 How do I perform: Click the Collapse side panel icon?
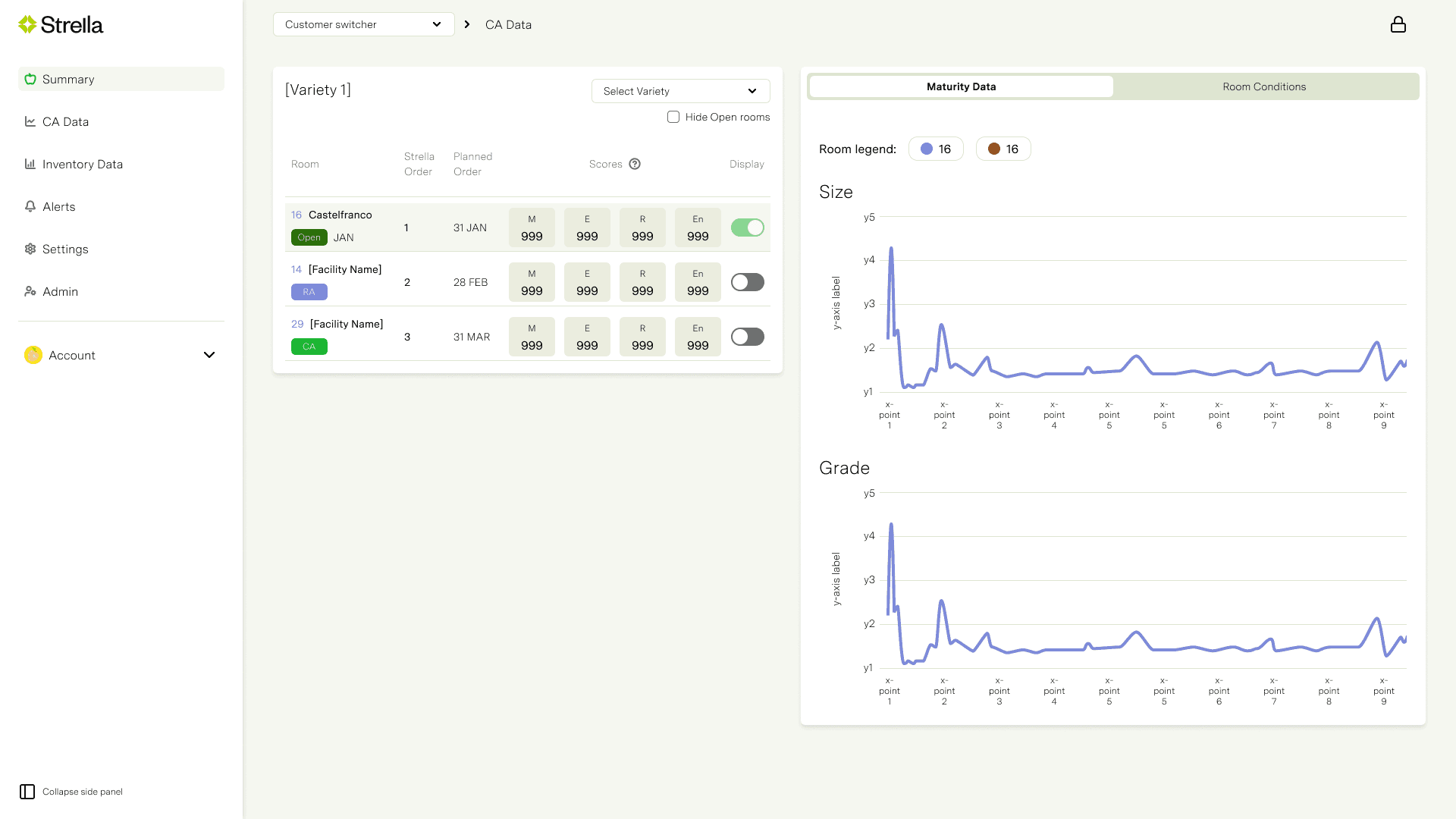(x=27, y=792)
